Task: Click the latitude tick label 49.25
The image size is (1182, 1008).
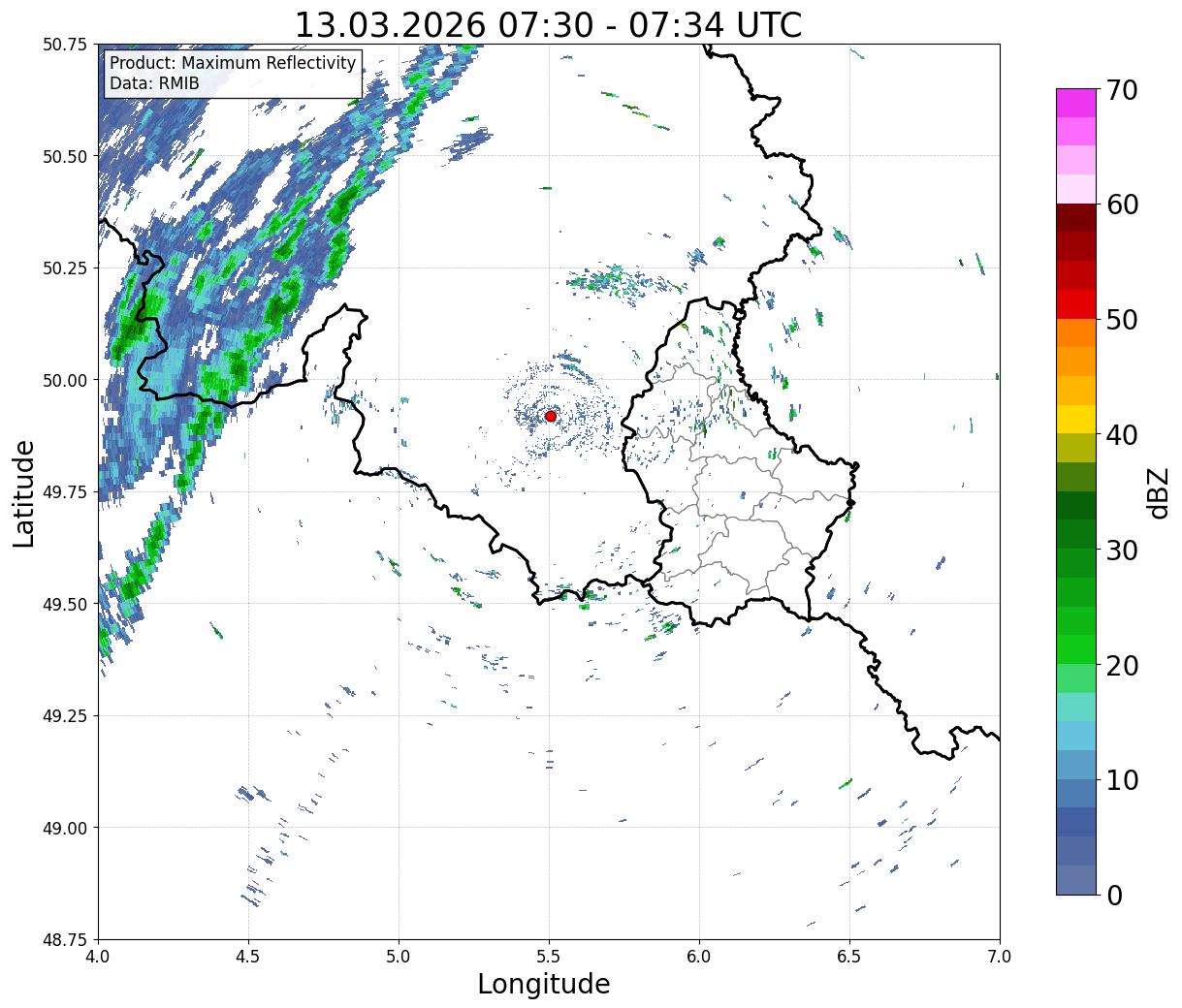Action: click(x=65, y=716)
